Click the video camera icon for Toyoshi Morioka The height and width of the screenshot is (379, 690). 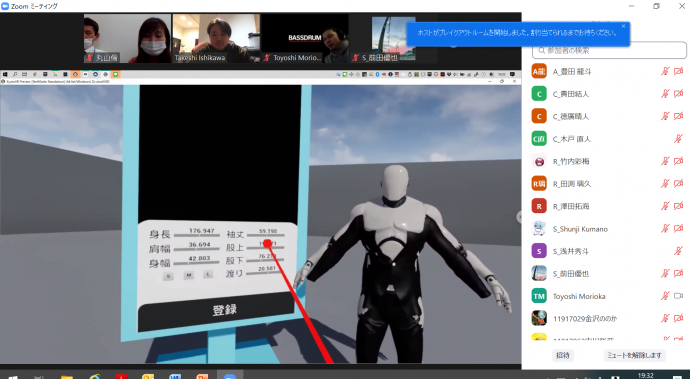pyautogui.click(x=679, y=296)
